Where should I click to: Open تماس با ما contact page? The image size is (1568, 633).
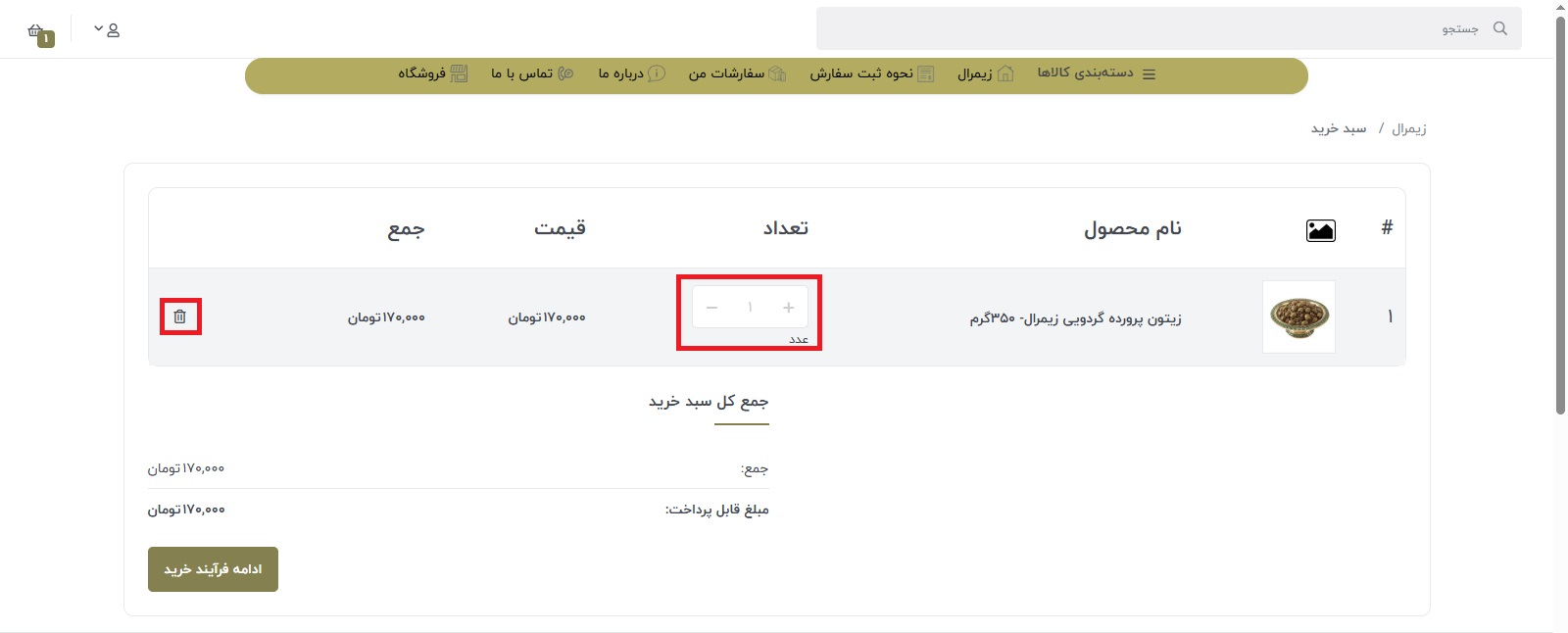[x=532, y=73]
